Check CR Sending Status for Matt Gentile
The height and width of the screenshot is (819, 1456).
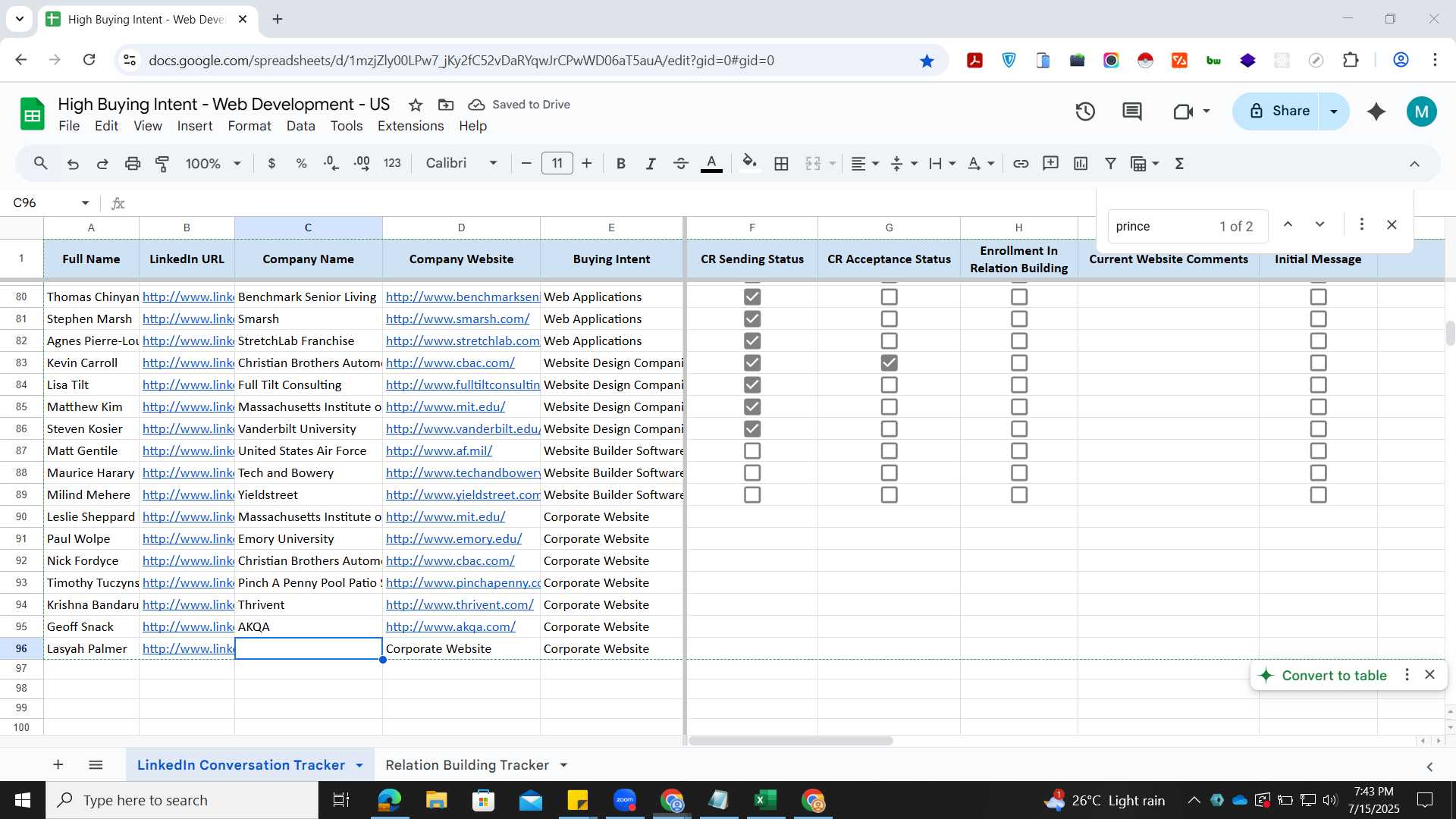(x=752, y=450)
